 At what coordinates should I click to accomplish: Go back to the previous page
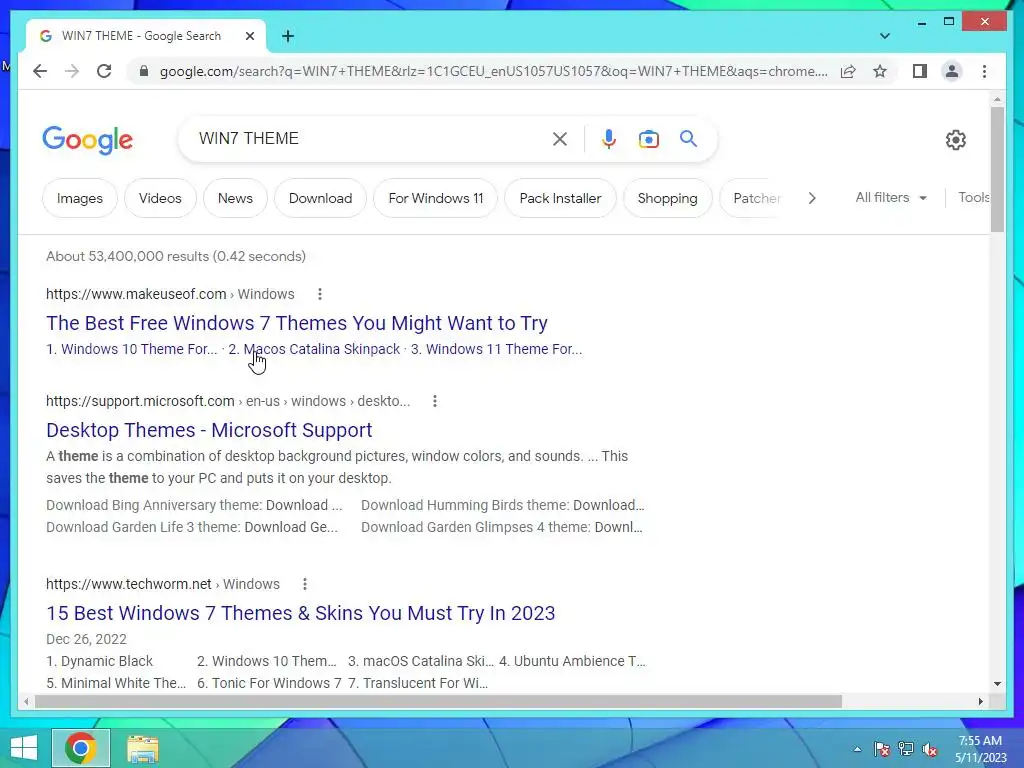(x=40, y=71)
